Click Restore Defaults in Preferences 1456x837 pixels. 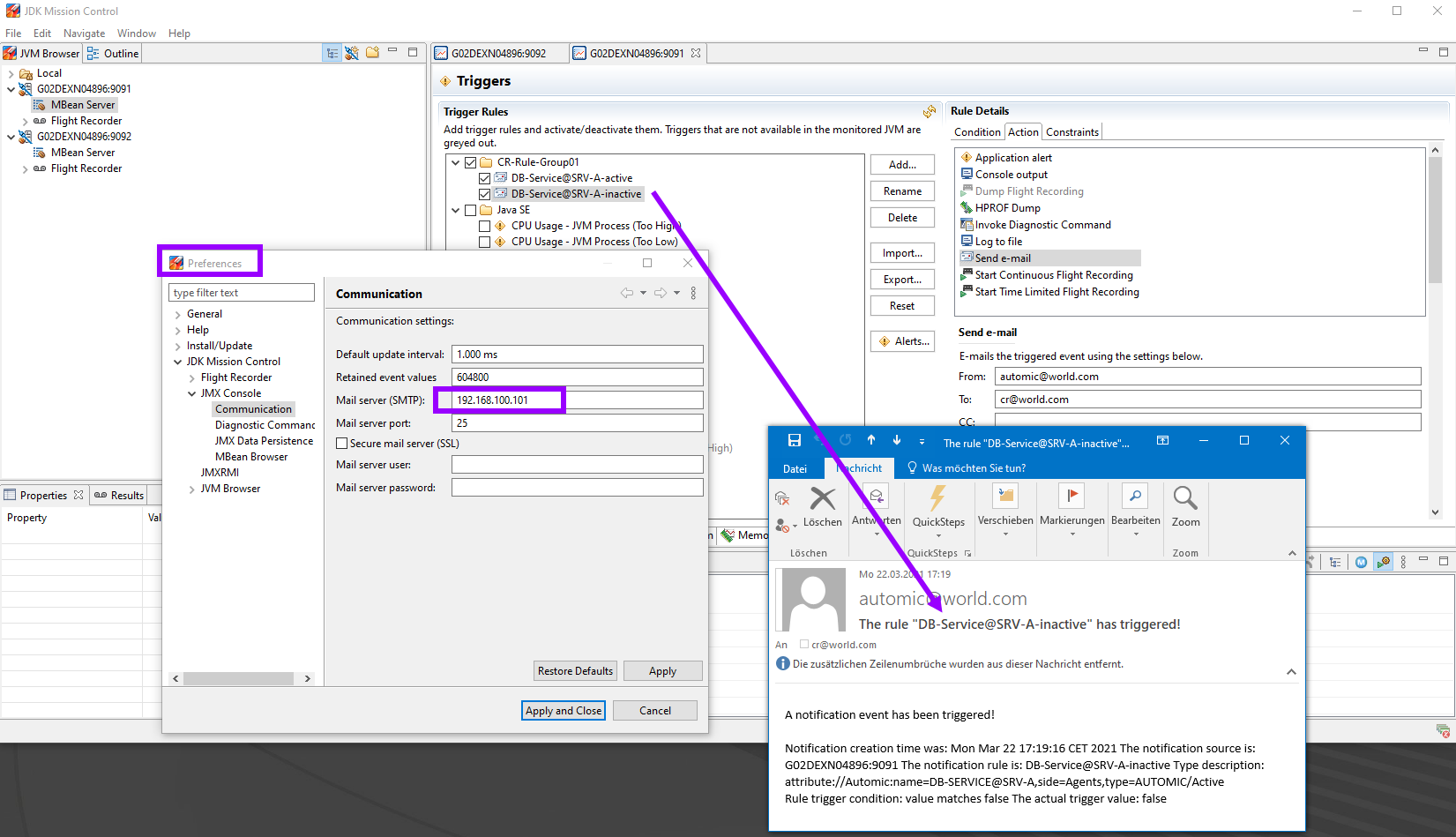tap(575, 671)
